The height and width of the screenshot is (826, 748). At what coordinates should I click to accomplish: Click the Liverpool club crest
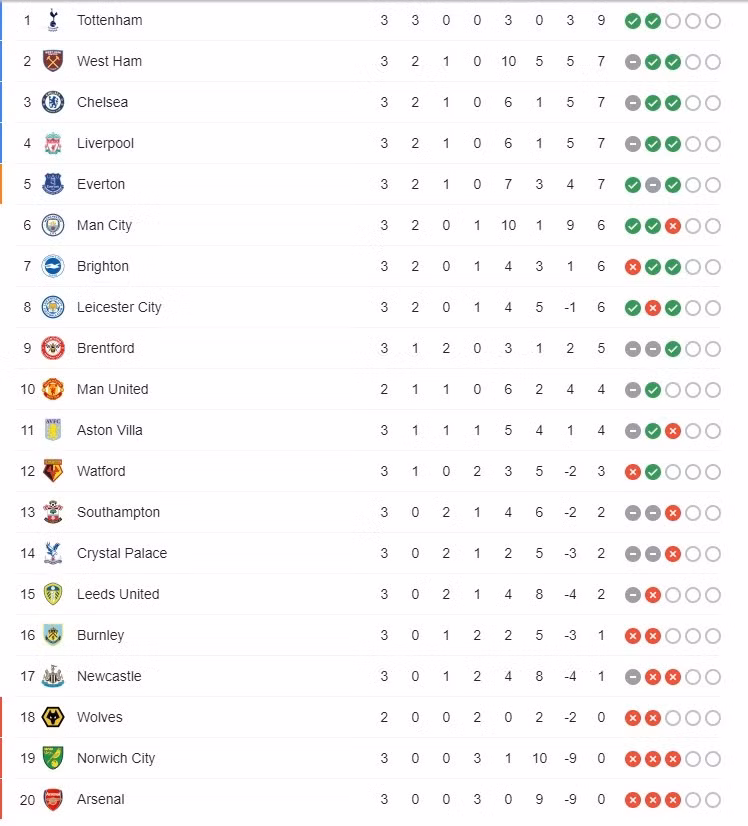(52, 143)
